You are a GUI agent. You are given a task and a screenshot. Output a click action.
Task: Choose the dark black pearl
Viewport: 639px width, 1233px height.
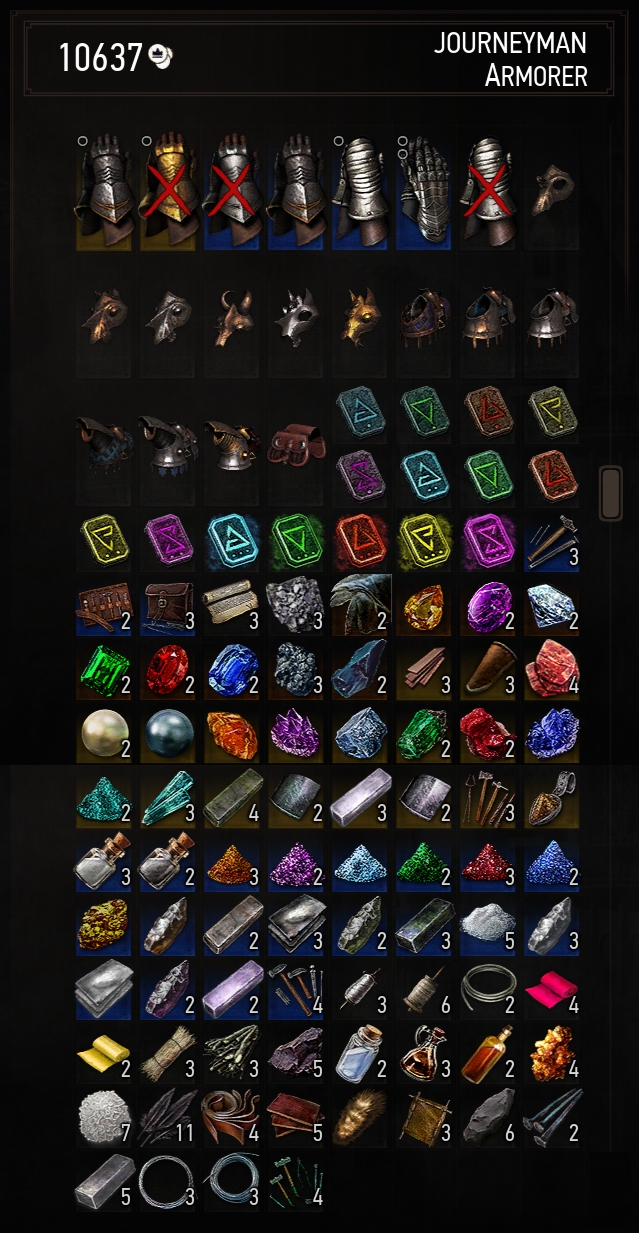click(167, 734)
